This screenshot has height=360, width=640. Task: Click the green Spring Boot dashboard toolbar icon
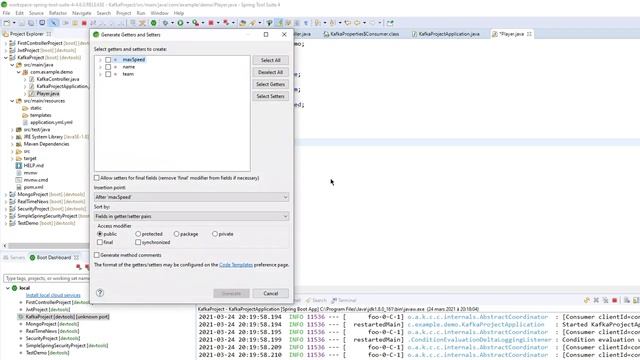point(153,23)
